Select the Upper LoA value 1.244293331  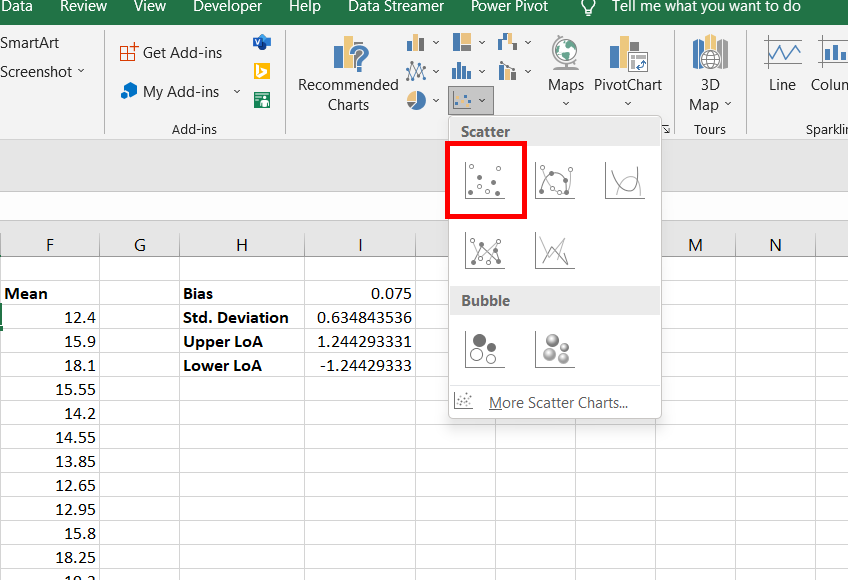tap(360, 341)
